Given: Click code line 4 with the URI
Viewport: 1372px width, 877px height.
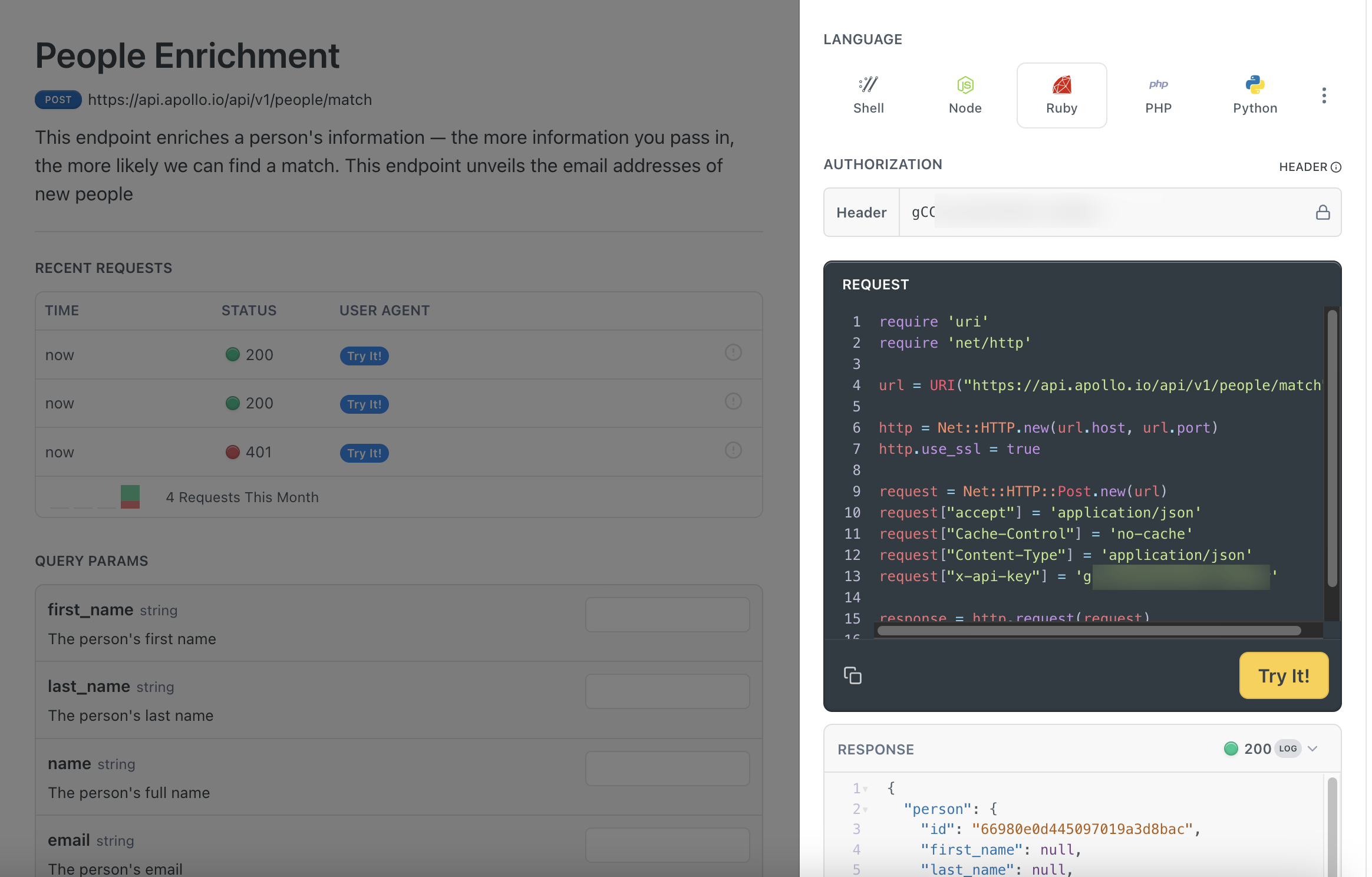Looking at the screenshot, I should pyautogui.click(x=1100, y=385).
